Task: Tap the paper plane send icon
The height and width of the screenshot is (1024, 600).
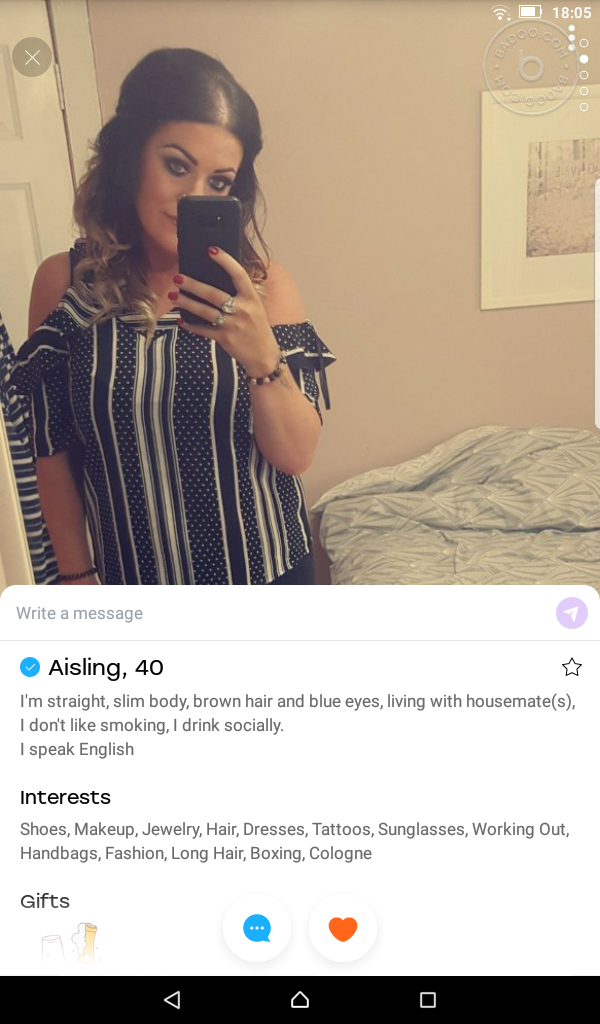Action: pyautogui.click(x=571, y=613)
